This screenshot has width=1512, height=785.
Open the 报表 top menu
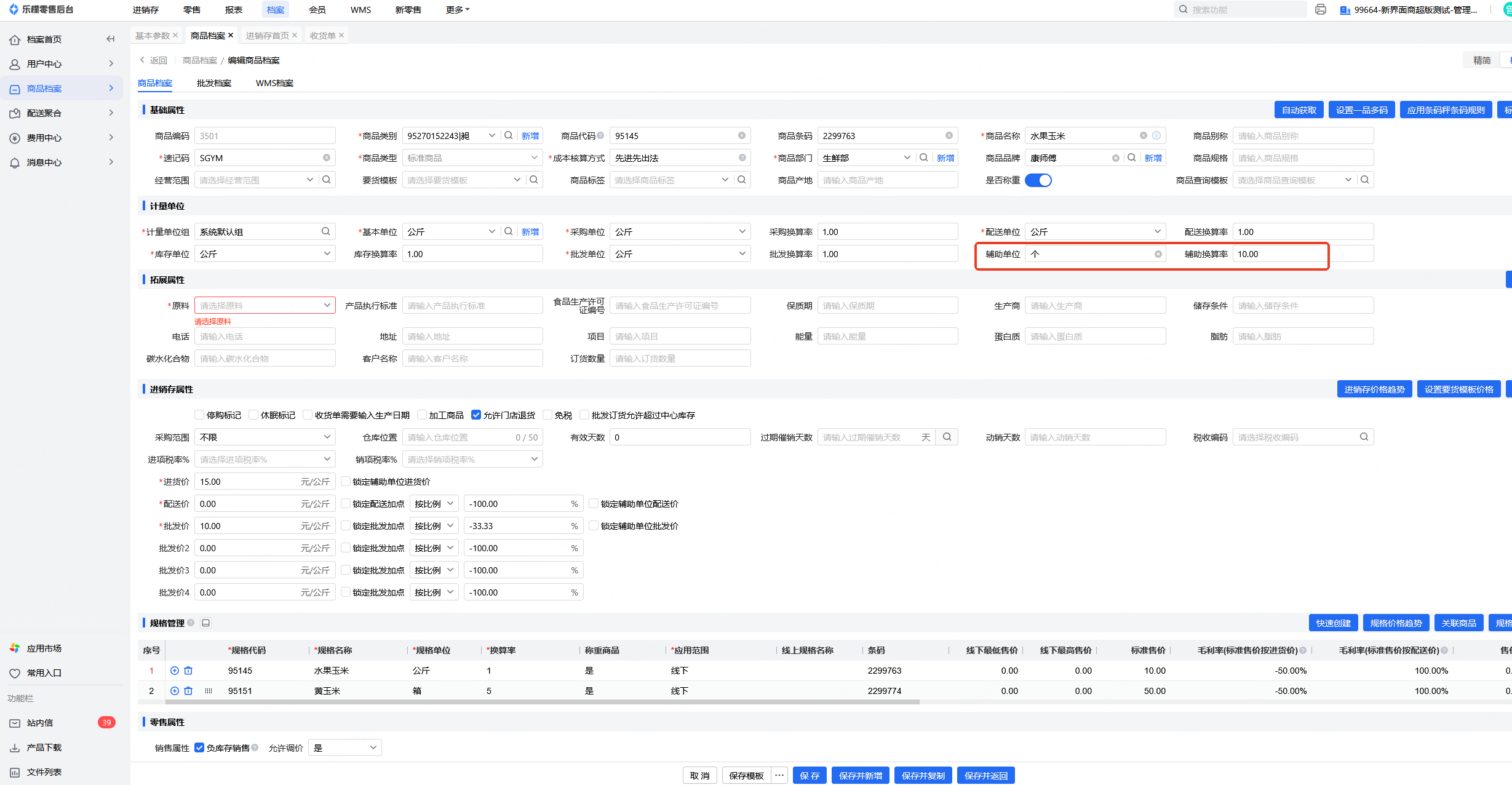tap(234, 10)
